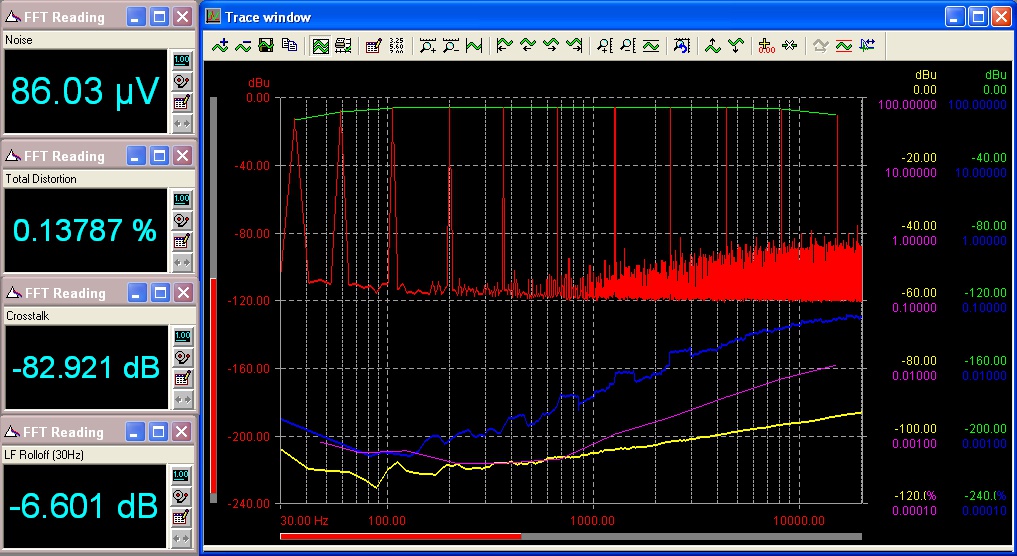Click the Total Distortion label

[x=41, y=178]
